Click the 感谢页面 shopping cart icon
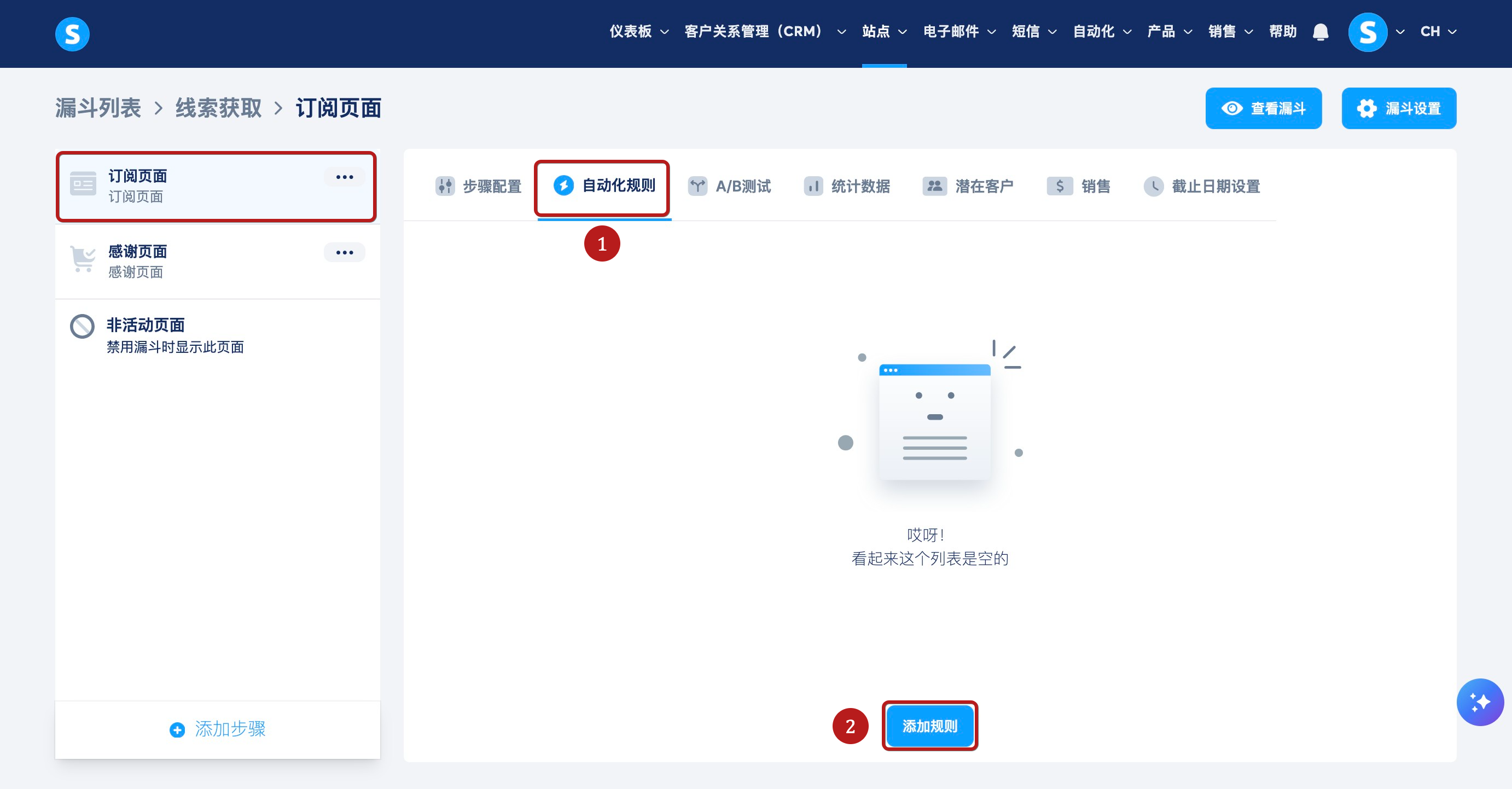The width and height of the screenshot is (1512, 789). coord(83,259)
